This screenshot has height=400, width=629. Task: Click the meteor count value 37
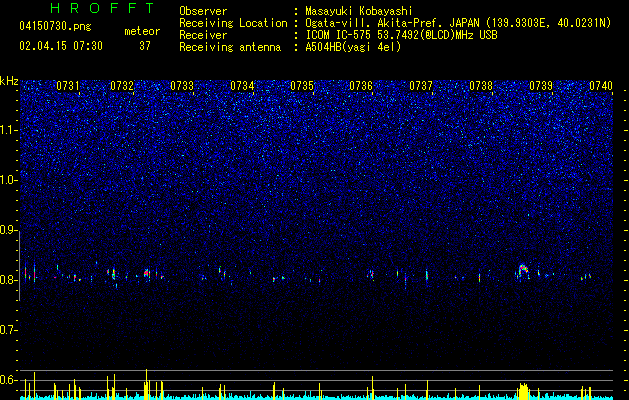pyautogui.click(x=145, y=46)
